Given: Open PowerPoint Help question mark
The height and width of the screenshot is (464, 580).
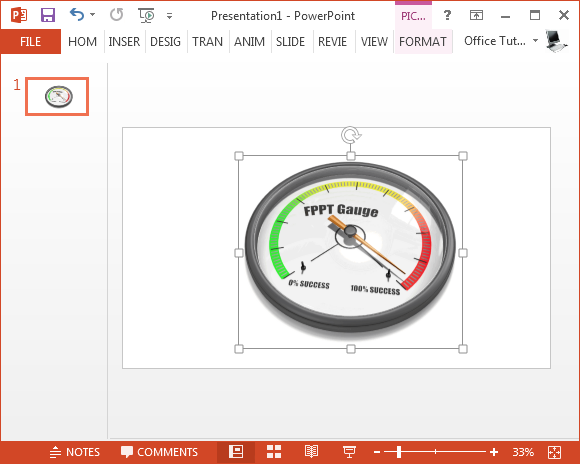Looking at the screenshot, I should tap(447, 15).
